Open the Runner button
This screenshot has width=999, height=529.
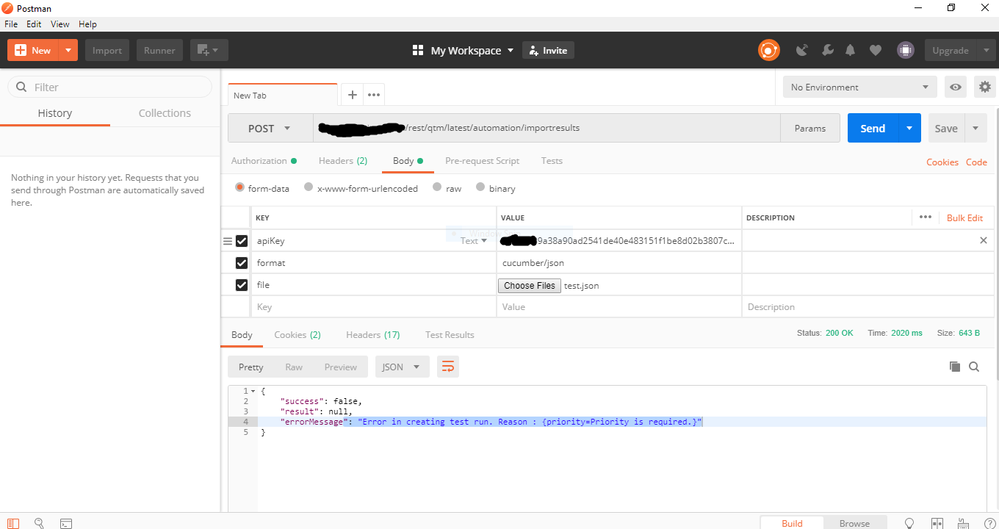point(159,50)
